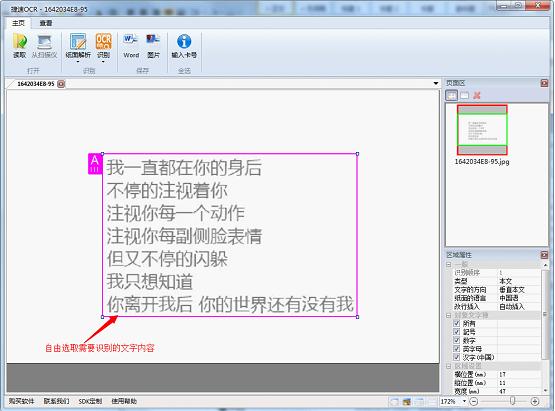Open the document tab list dropdown arrow

pos(436,84)
